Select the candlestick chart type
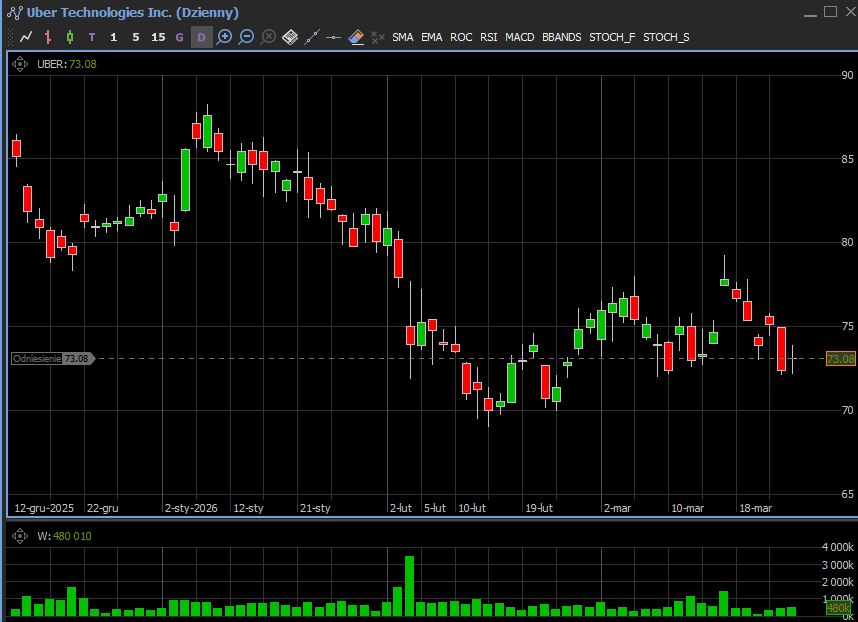 tap(70, 37)
